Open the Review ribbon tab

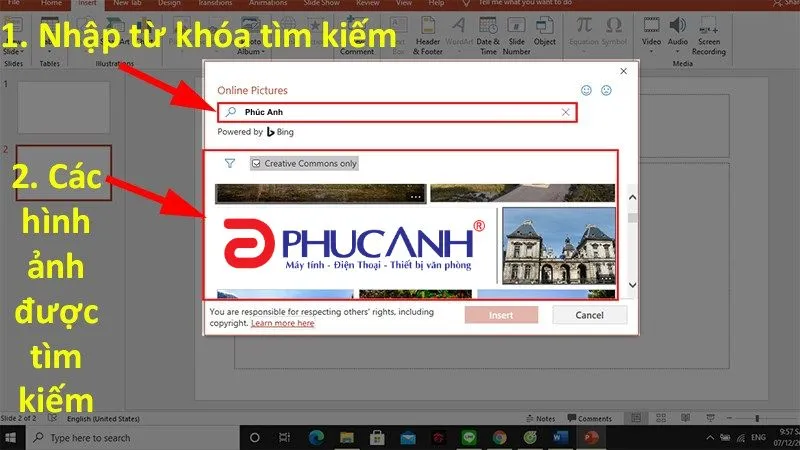tap(367, 3)
